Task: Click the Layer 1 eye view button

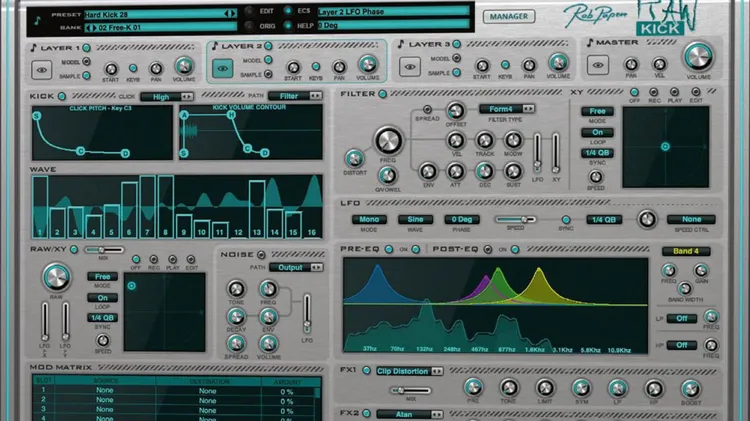Action: pos(42,70)
